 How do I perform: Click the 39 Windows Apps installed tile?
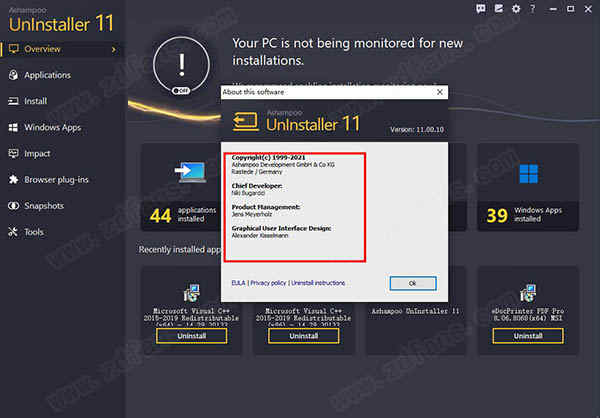(x=528, y=187)
